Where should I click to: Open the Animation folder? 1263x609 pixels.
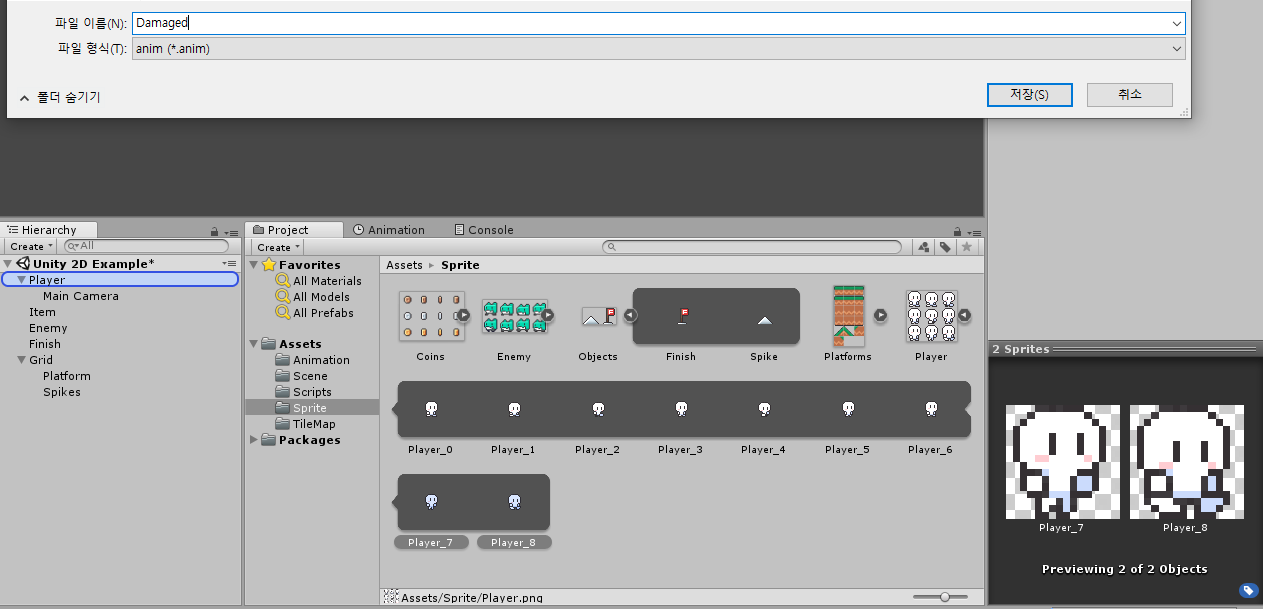(321, 360)
